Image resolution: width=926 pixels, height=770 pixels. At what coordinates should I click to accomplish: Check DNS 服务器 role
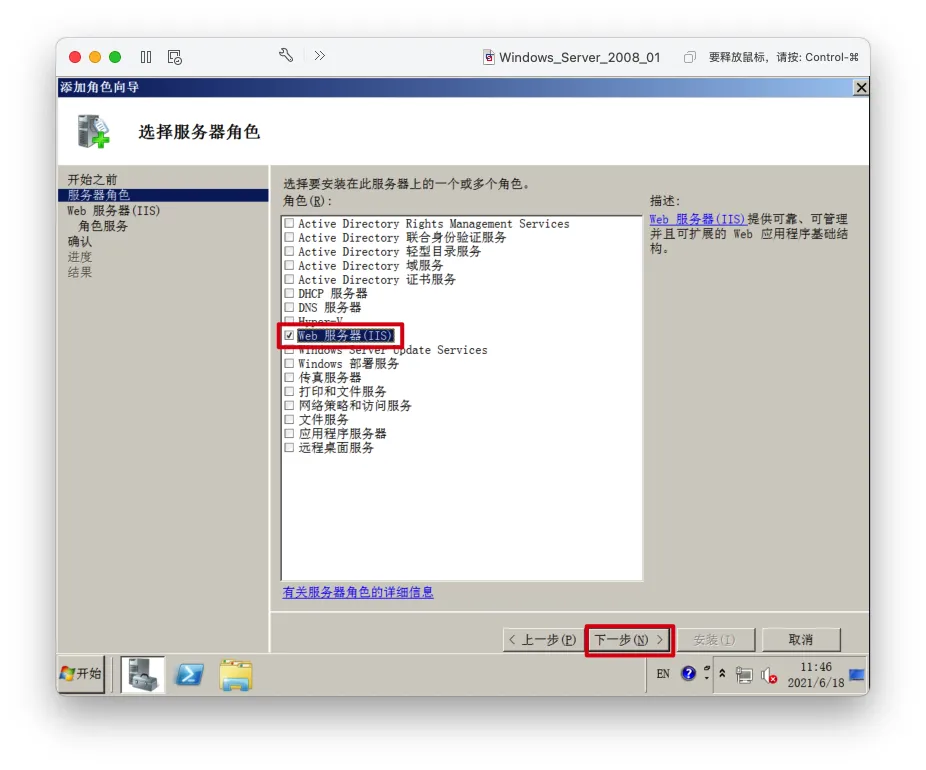point(289,307)
